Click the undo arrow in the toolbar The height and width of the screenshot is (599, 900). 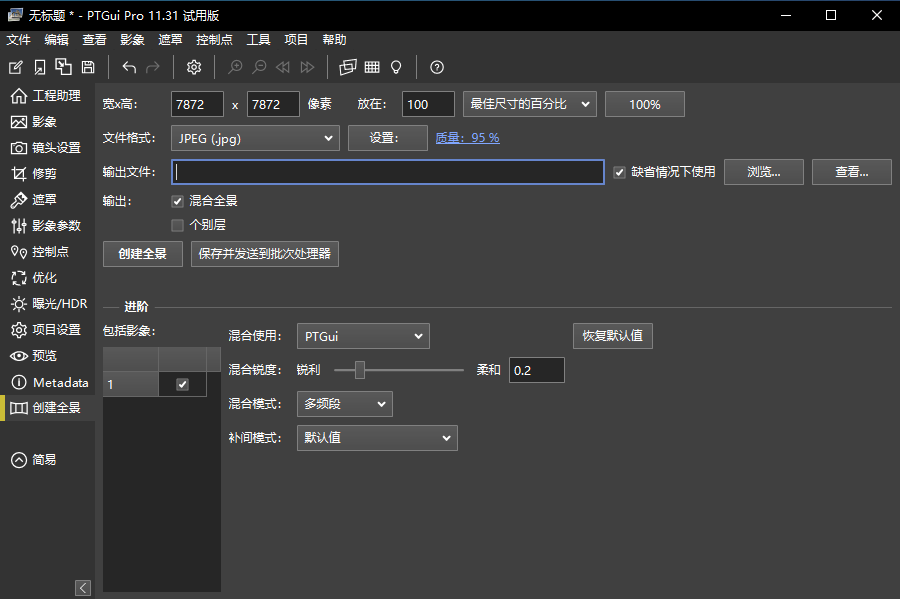128,67
